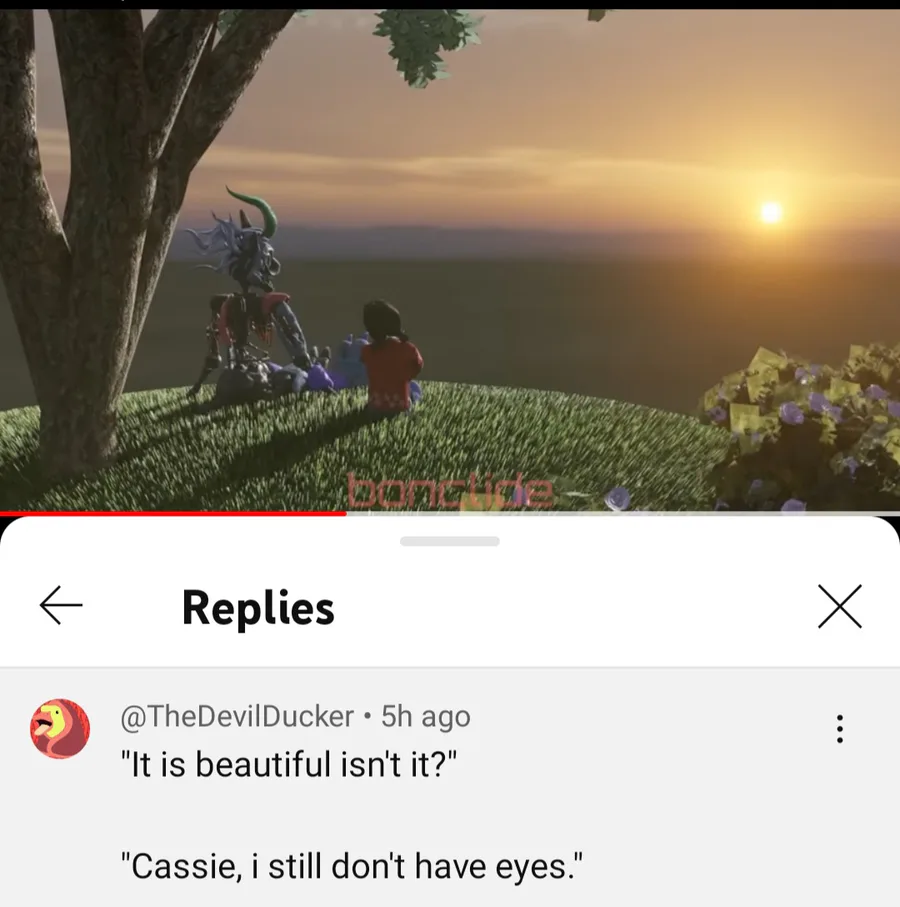The image size is (900, 907).
Task: Go back using the Replies arrow
Action: tap(61, 605)
